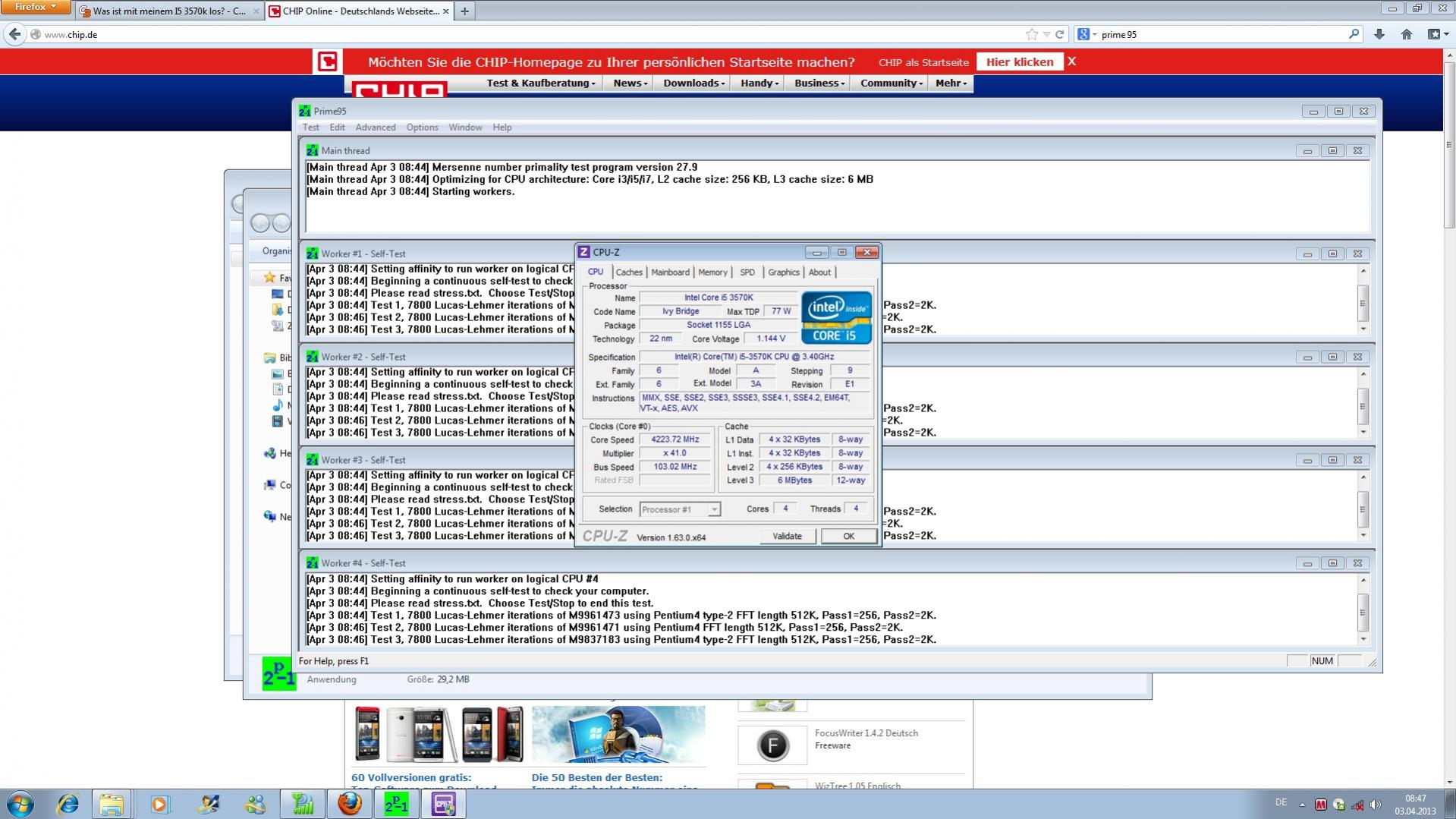Expand the Downloads menu on CHIP
The height and width of the screenshot is (819, 1456).
pos(694,83)
